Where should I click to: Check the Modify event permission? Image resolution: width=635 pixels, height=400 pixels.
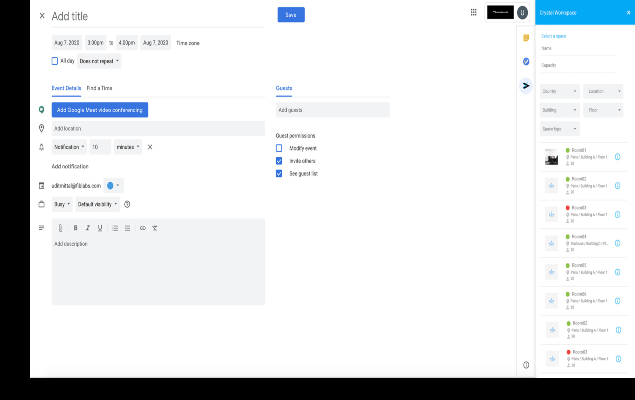[279, 148]
